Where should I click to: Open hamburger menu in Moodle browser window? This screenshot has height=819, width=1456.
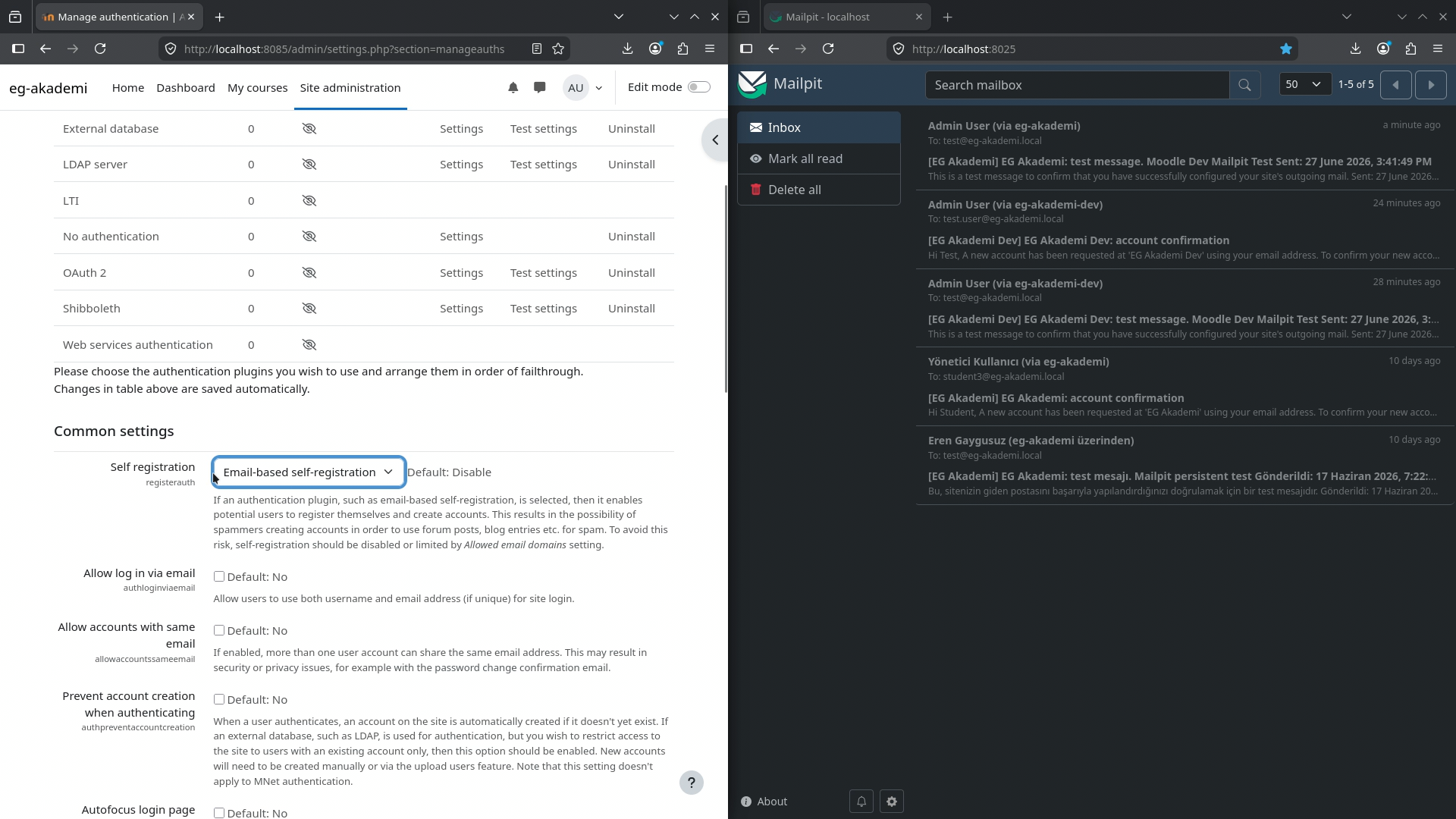[x=710, y=49]
